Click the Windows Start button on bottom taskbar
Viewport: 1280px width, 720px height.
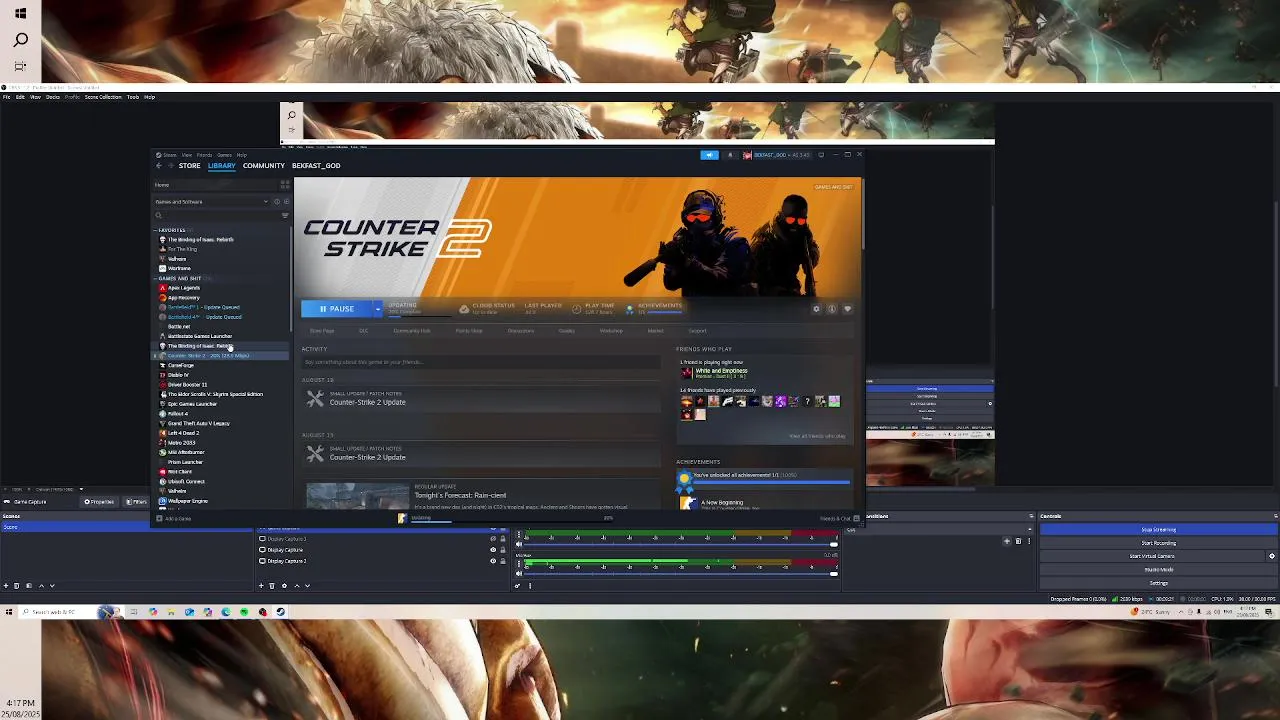[x=9, y=612]
